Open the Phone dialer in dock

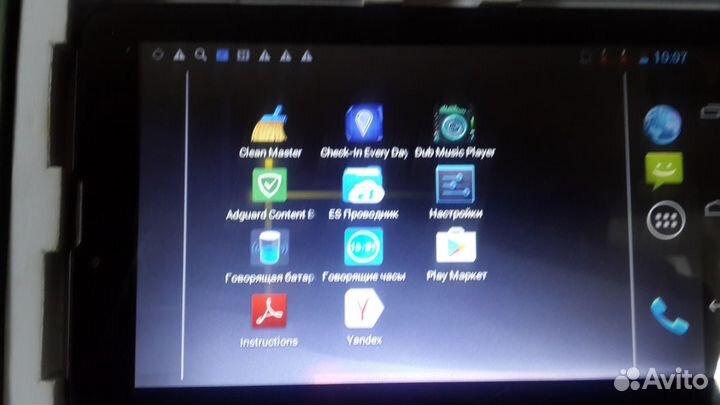click(x=664, y=316)
